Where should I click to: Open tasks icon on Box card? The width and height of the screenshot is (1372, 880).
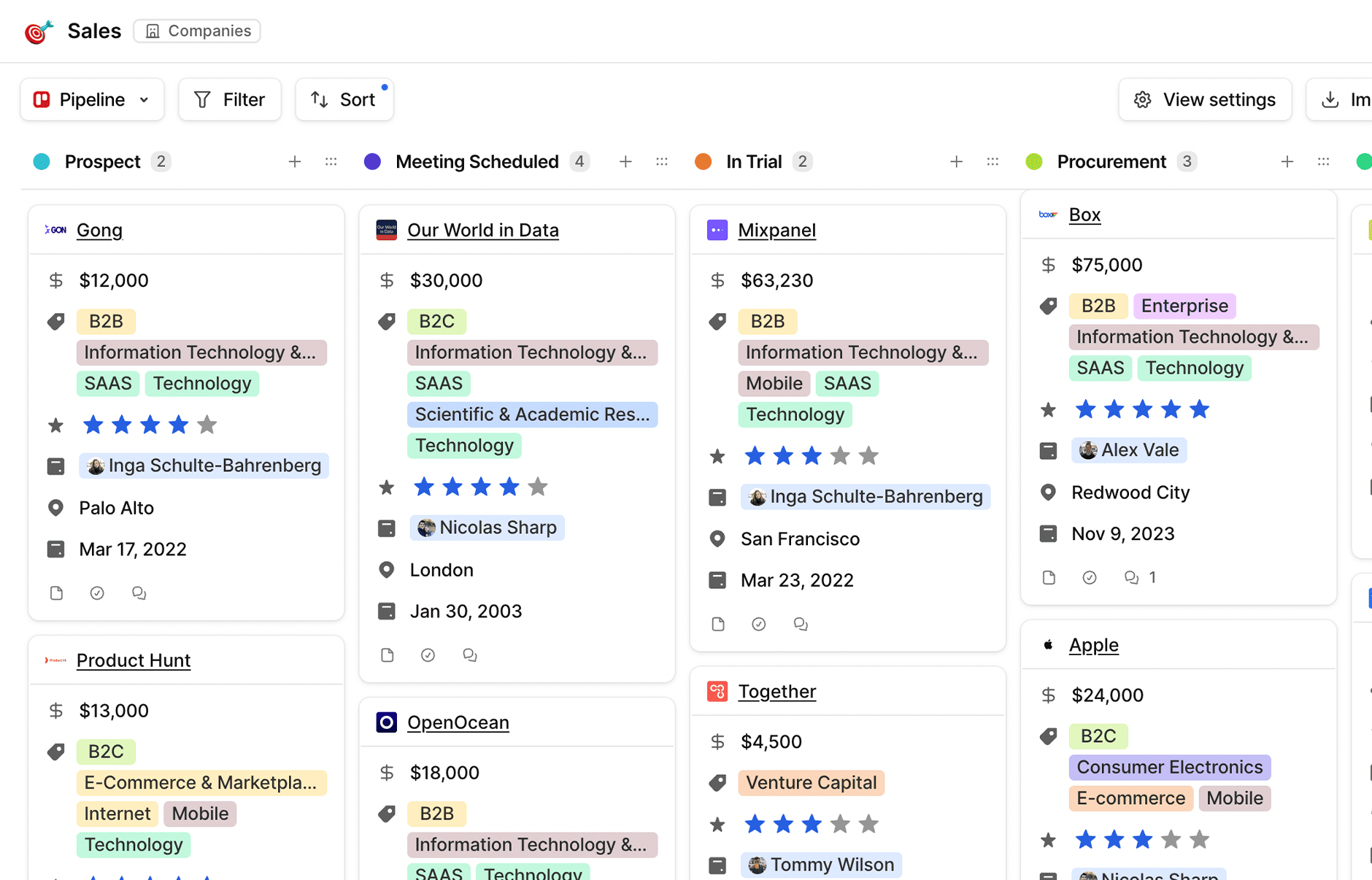(1090, 578)
